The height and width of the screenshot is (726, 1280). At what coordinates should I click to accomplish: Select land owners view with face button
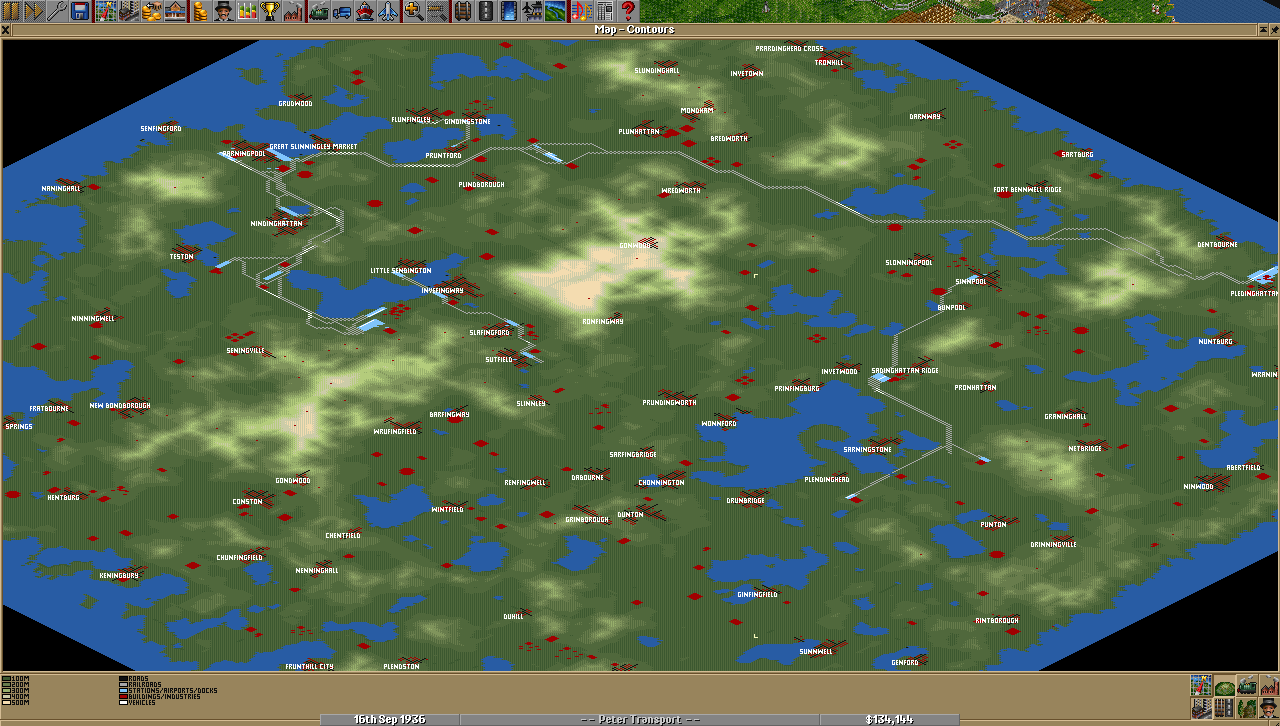[x=1269, y=708]
